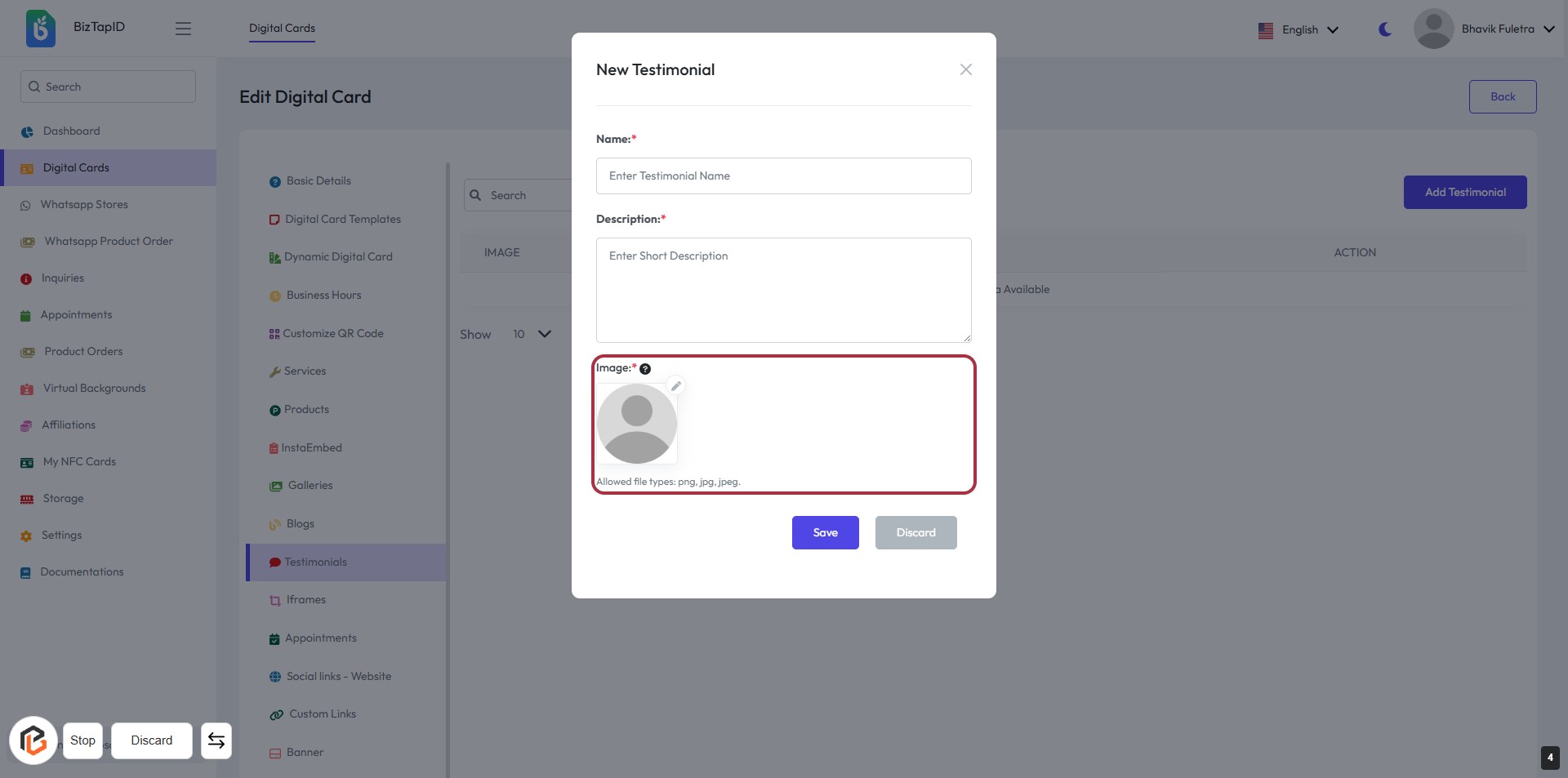Click the image help question mark icon
This screenshot has width=1568, height=778.
(645, 369)
